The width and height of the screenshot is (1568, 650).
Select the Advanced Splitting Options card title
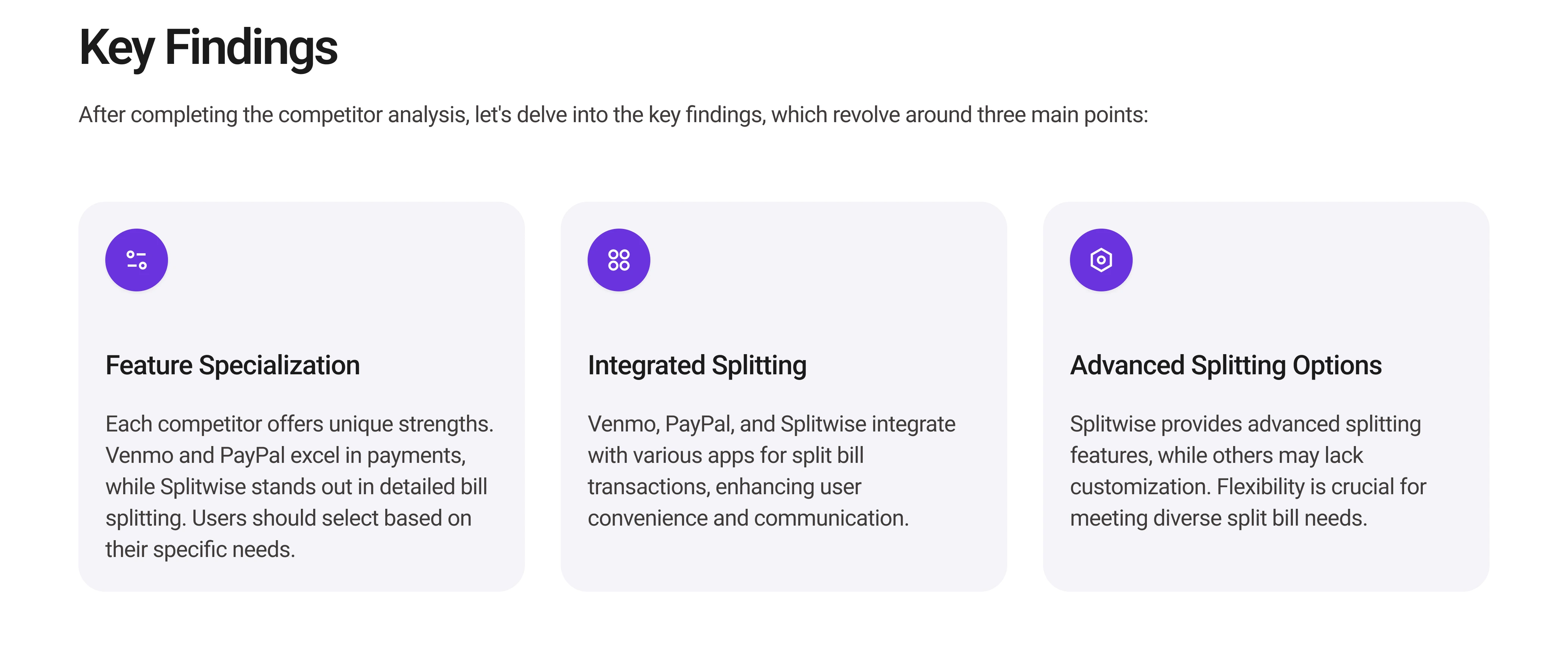pyautogui.click(x=1225, y=365)
